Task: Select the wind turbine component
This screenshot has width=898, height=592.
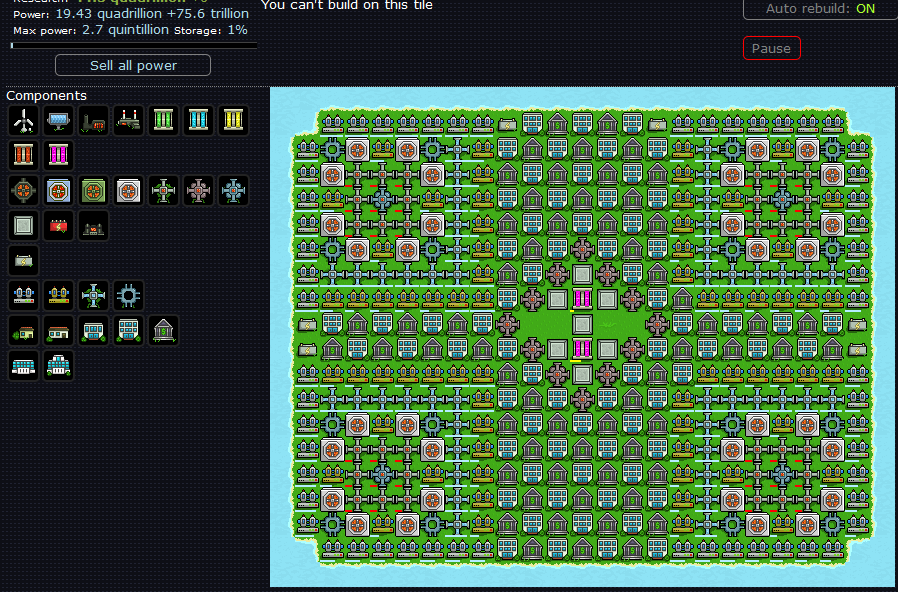Action: point(23,120)
